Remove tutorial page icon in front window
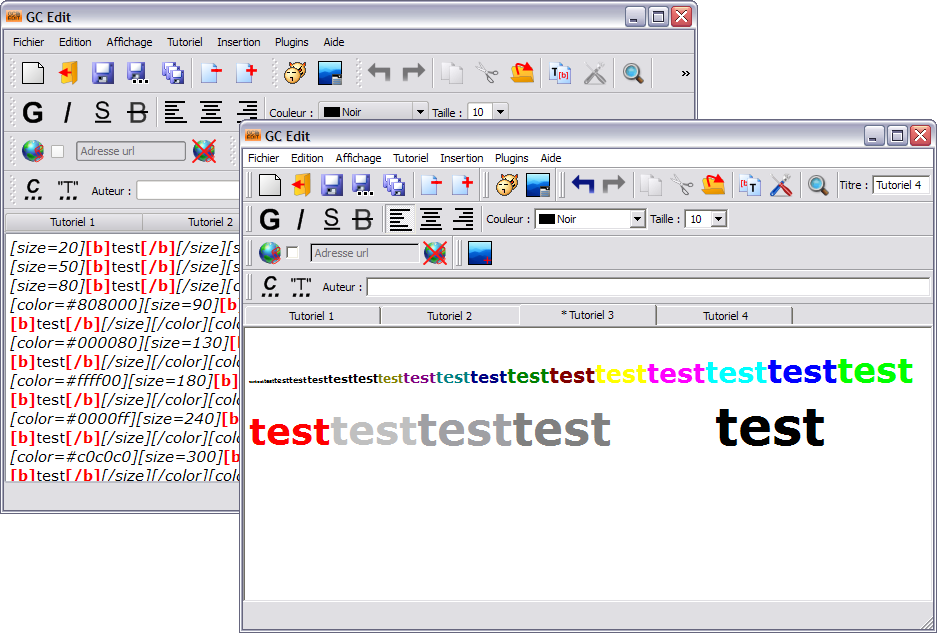937x633 pixels. (431, 185)
